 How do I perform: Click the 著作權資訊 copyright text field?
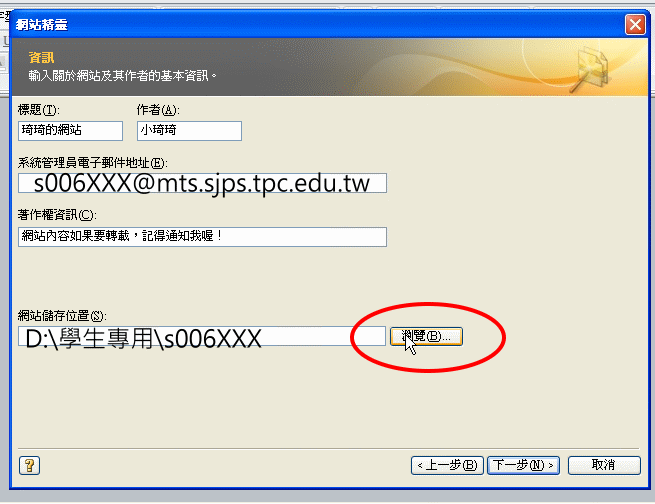[202, 237]
